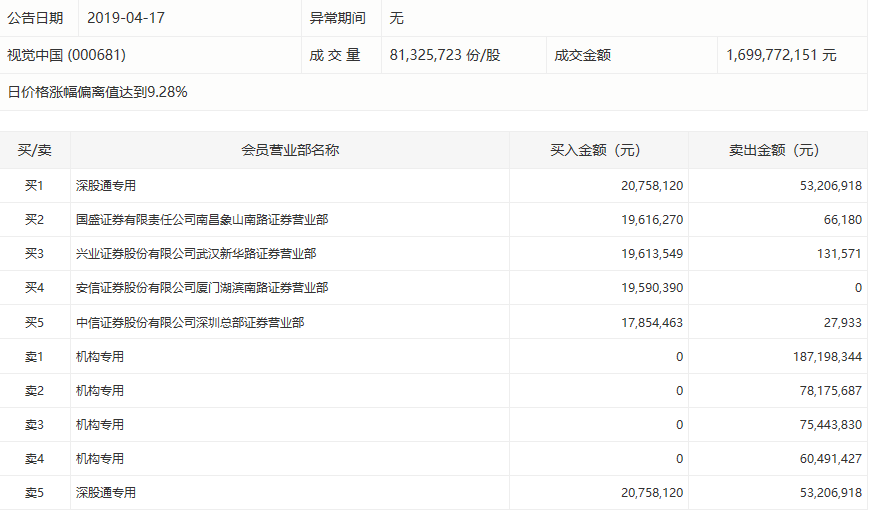Sort by 买入金额（元） column header
This screenshot has width=869, height=517.
click(x=596, y=151)
